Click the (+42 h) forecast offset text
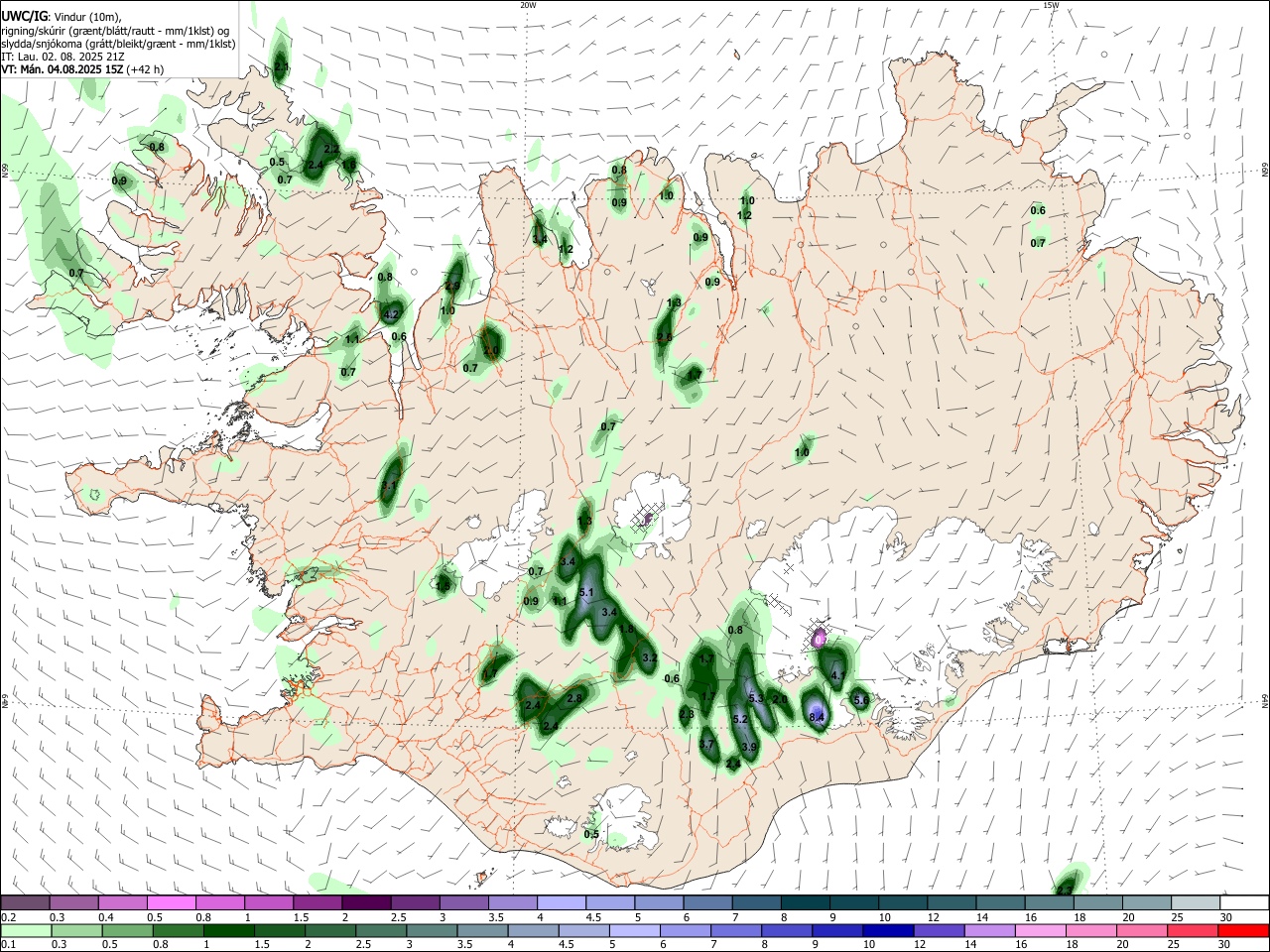1270x952 pixels. (146, 69)
